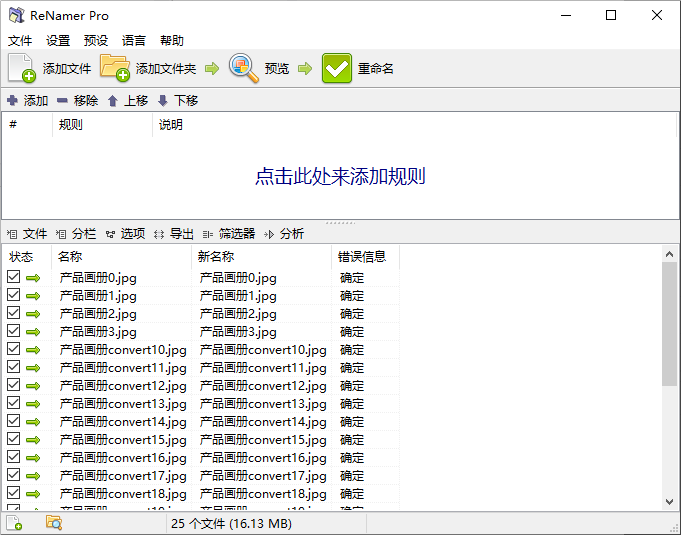Screen dimensions: 681x535
Task: Open the 语言 language menu
Action: [134, 41]
